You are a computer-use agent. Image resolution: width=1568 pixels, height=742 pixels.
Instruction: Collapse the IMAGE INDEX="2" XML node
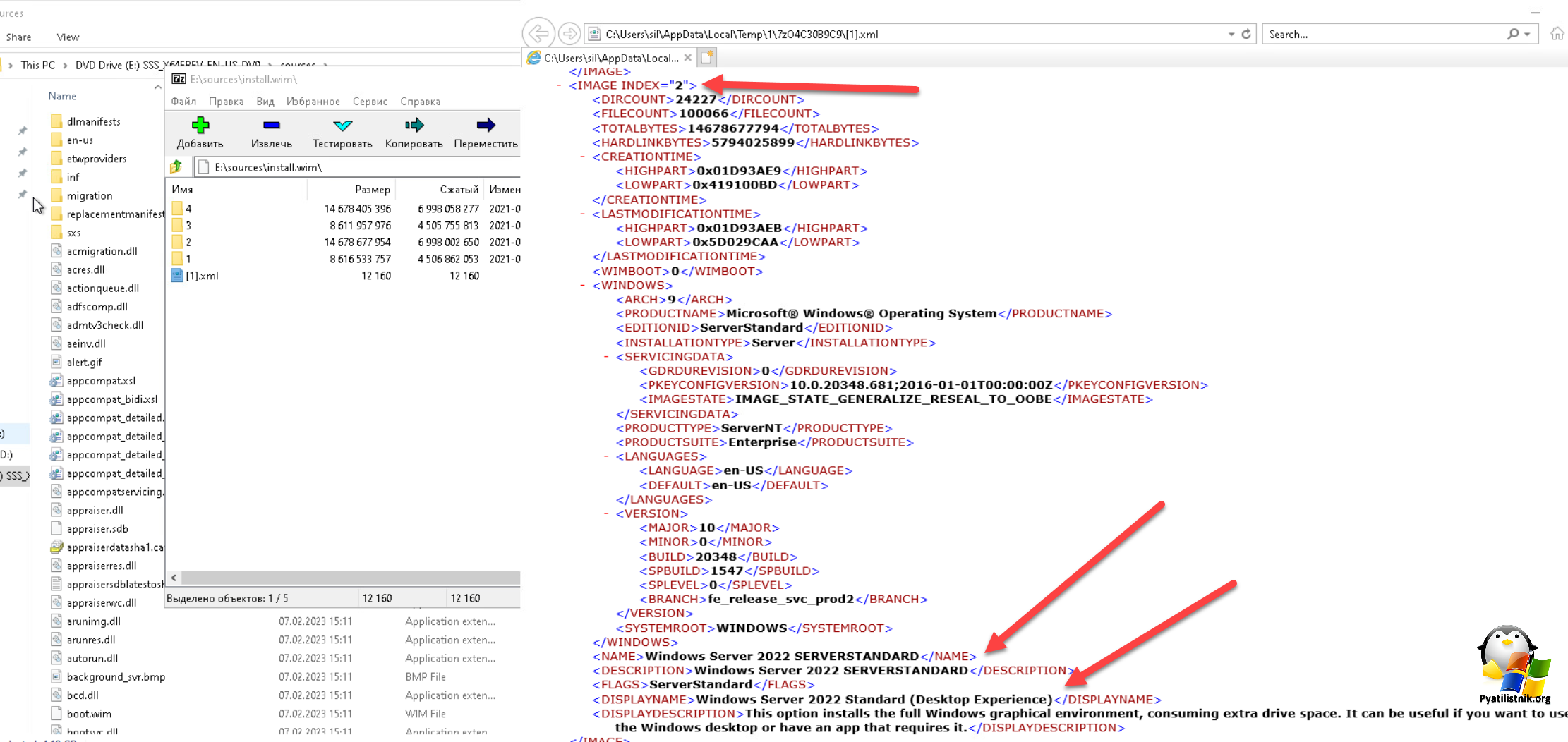pyautogui.click(x=559, y=85)
